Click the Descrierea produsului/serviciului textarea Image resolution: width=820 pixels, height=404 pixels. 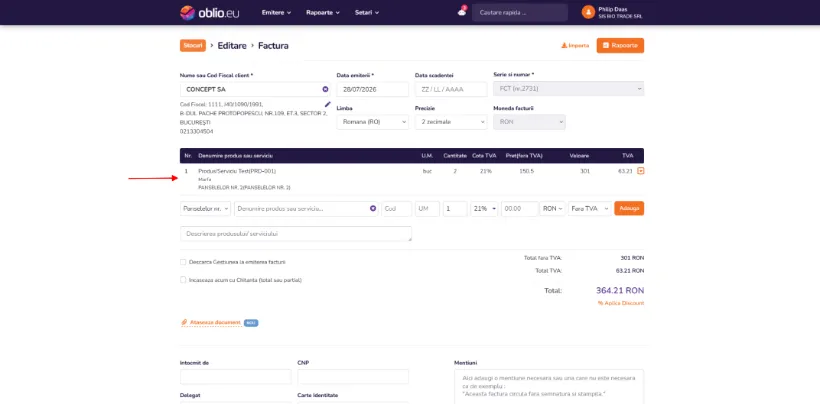pyautogui.click(x=295, y=234)
